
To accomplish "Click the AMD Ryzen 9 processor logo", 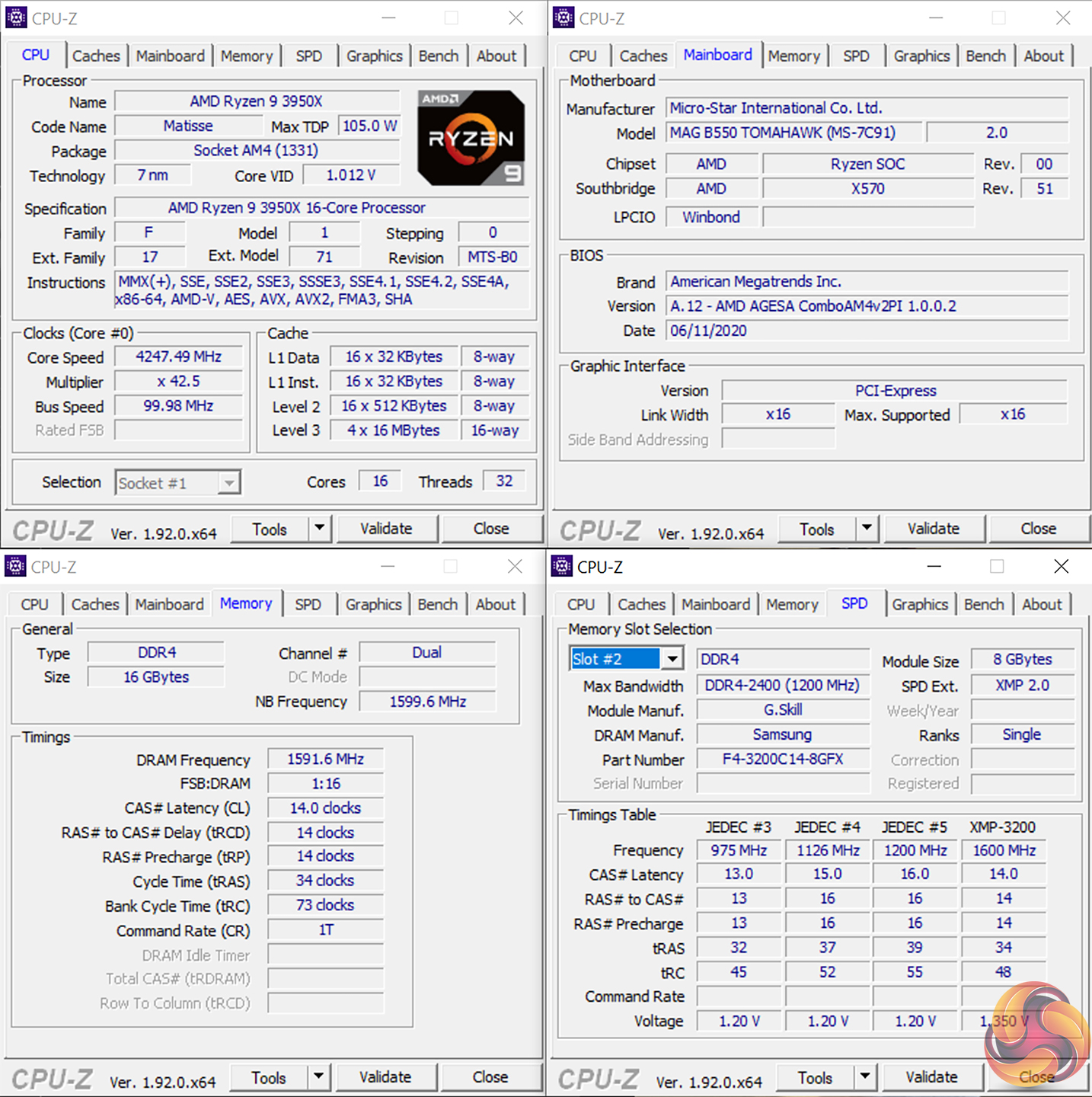I will [471, 137].
